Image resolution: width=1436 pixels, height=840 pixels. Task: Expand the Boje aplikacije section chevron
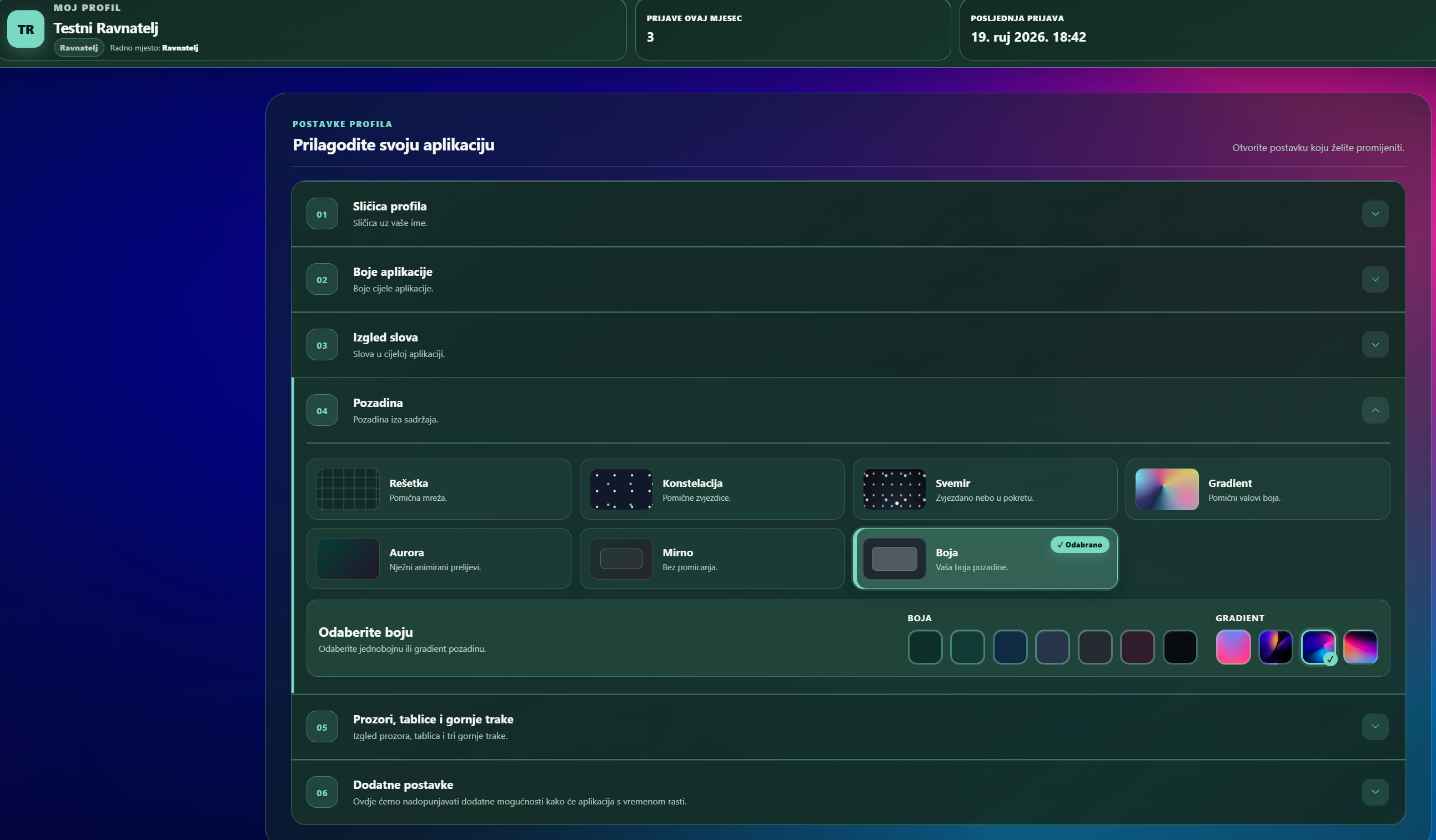[x=1375, y=279]
